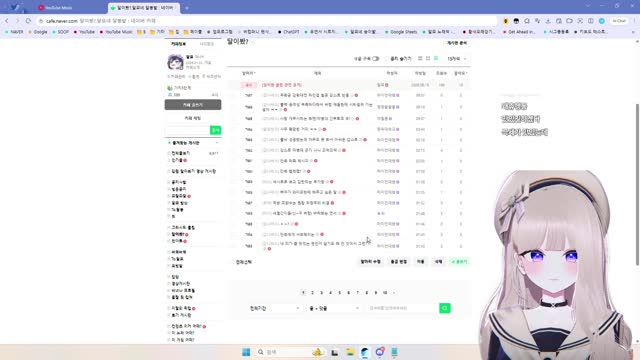Click the 말머리 수정 button

point(371,262)
